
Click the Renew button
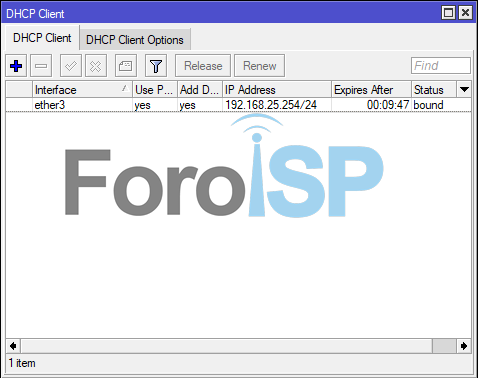coord(259,66)
